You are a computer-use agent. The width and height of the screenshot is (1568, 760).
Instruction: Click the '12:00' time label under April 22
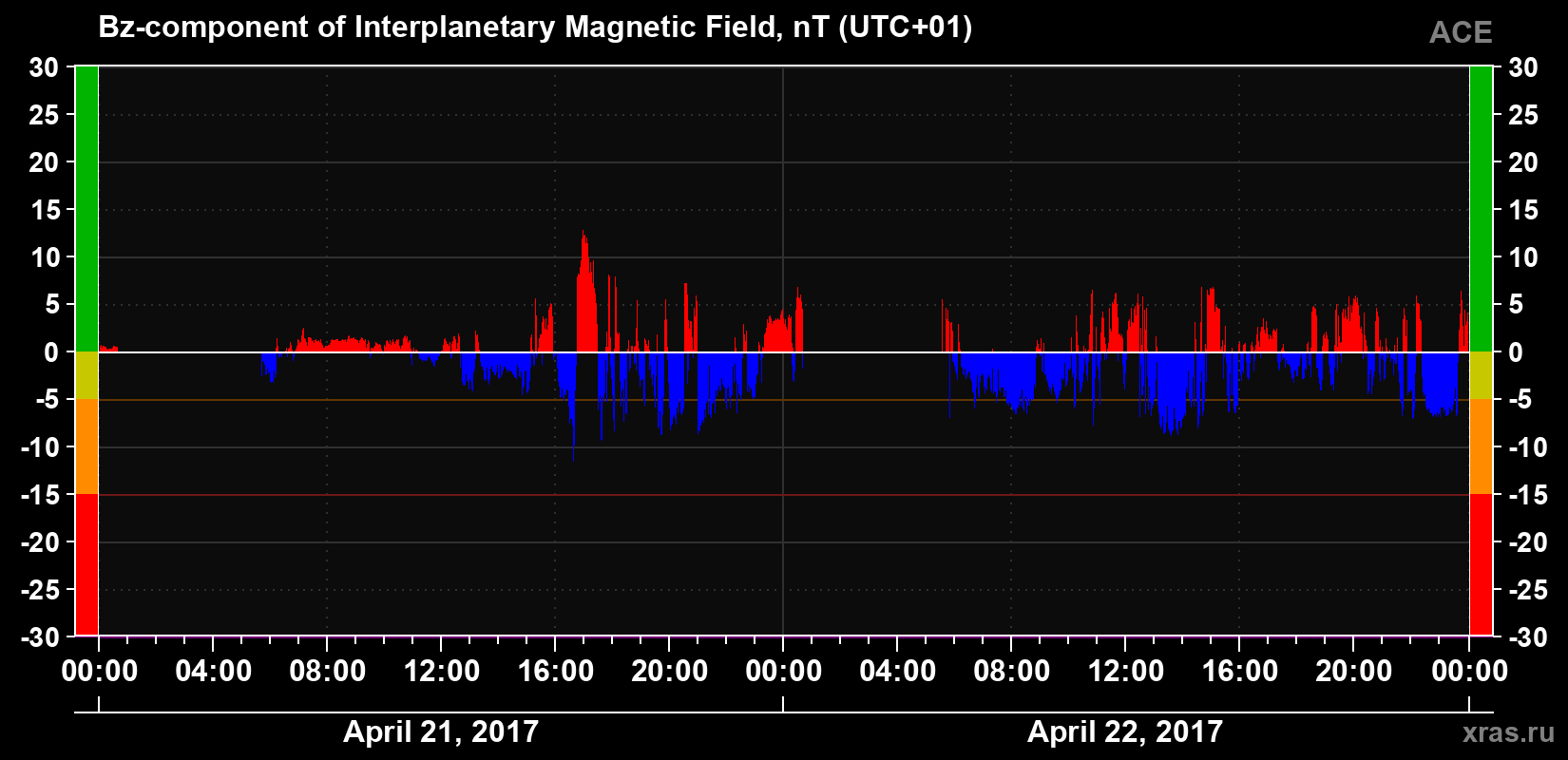click(x=1126, y=672)
